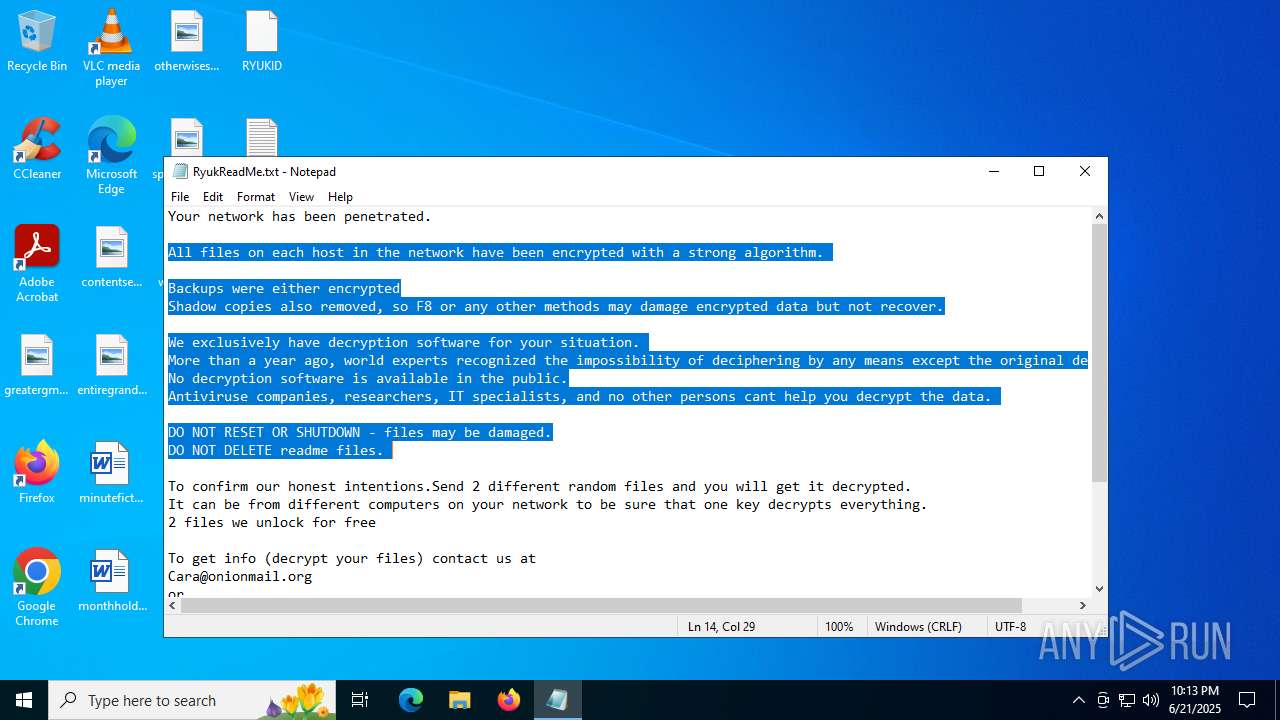The image size is (1280, 720).
Task: Select the greatergm image file icon
Action: click(x=37, y=366)
